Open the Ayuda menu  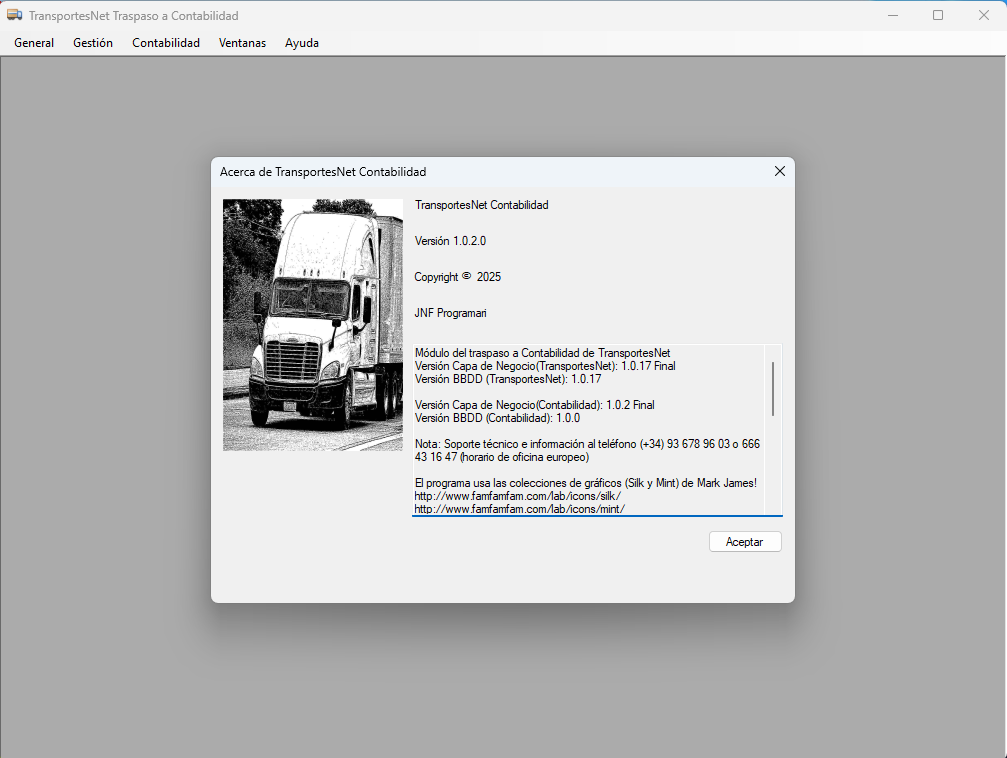[x=301, y=43]
